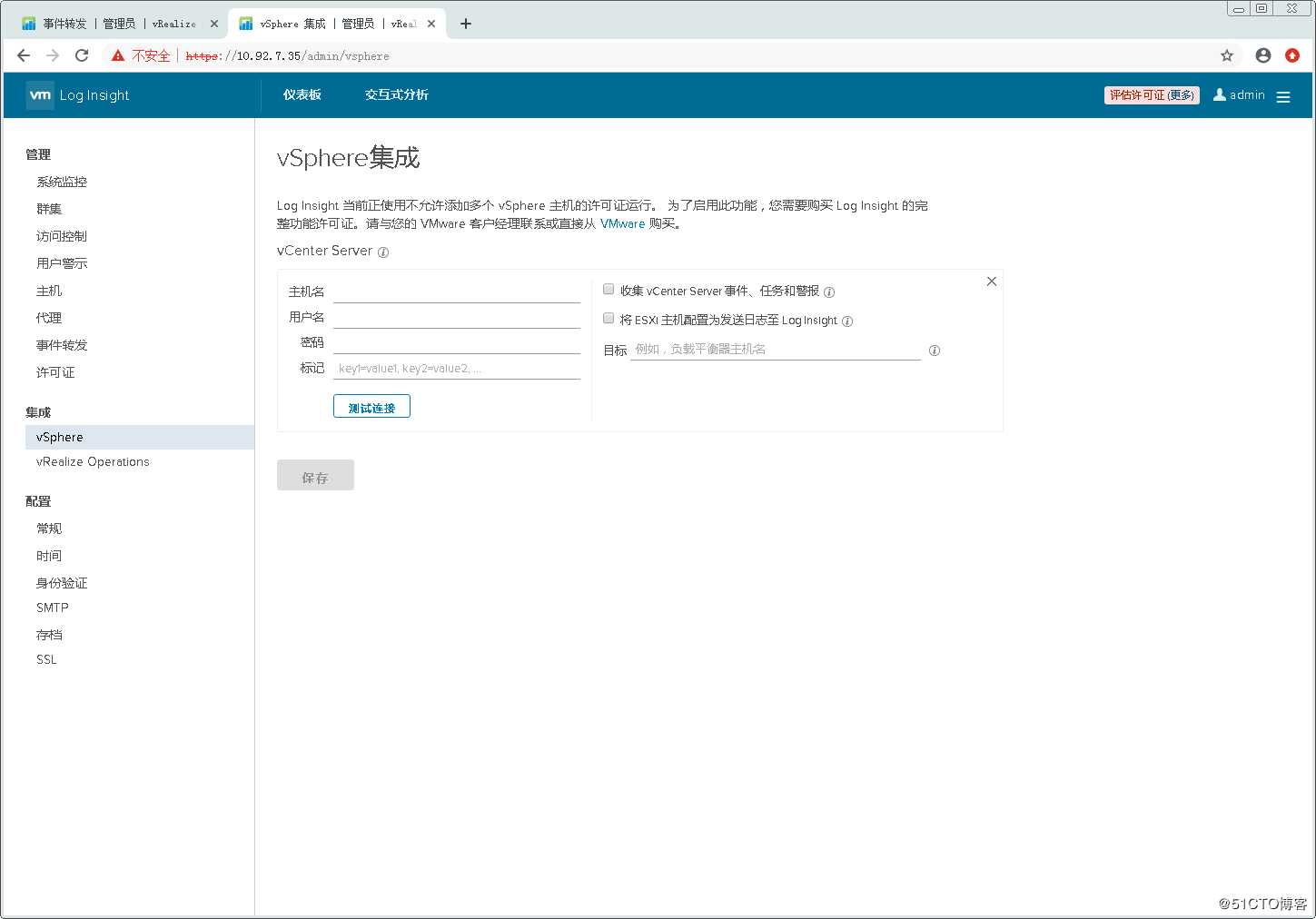Click info icon next to collect vCenter Server events
1316x919 pixels.
(829, 292)
